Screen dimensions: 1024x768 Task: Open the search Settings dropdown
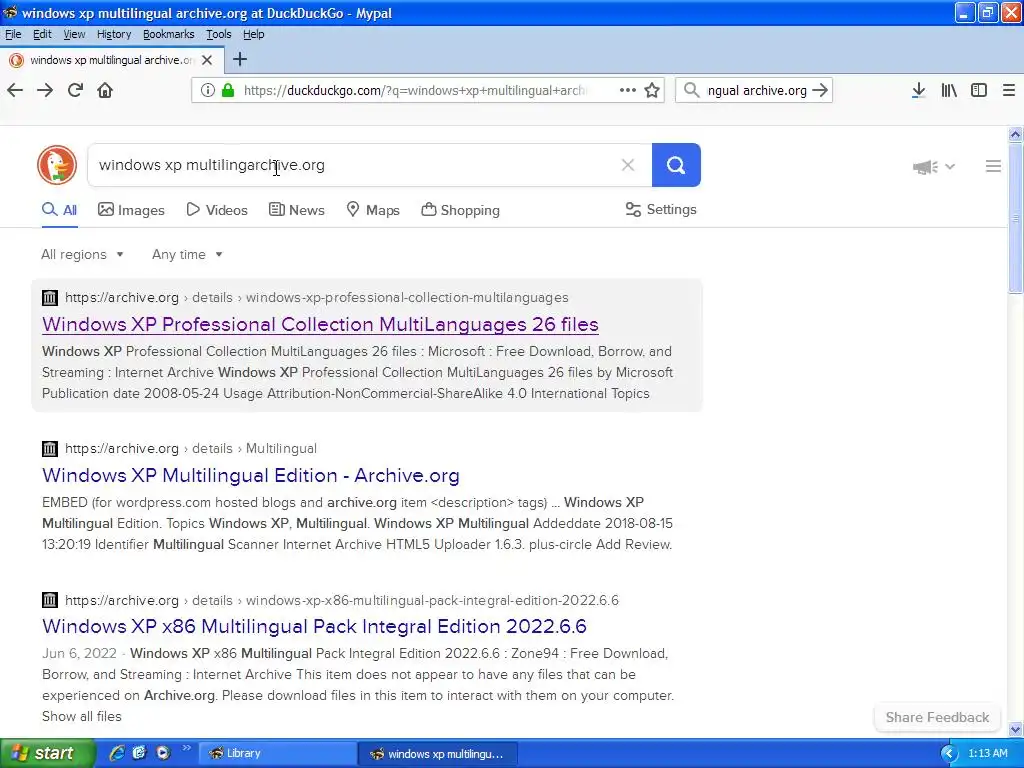pyautogui.click(x=661, y=210)
